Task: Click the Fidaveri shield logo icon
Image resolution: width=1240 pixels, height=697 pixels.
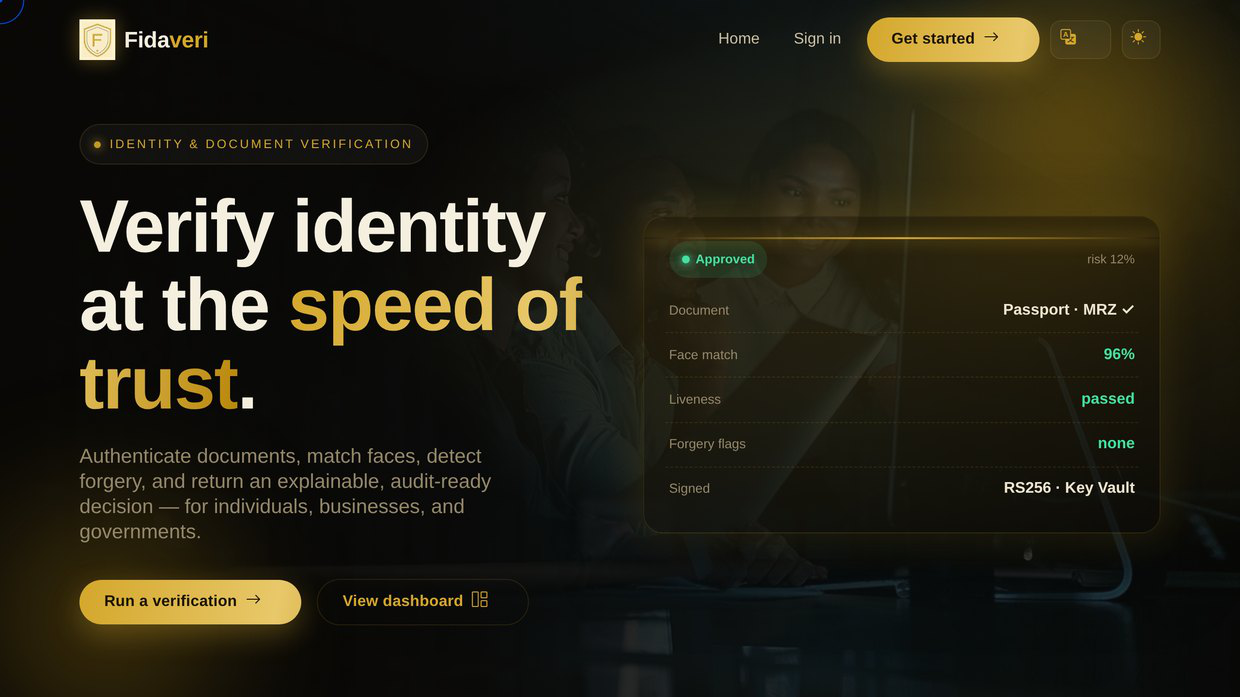Action: (97, 40)
